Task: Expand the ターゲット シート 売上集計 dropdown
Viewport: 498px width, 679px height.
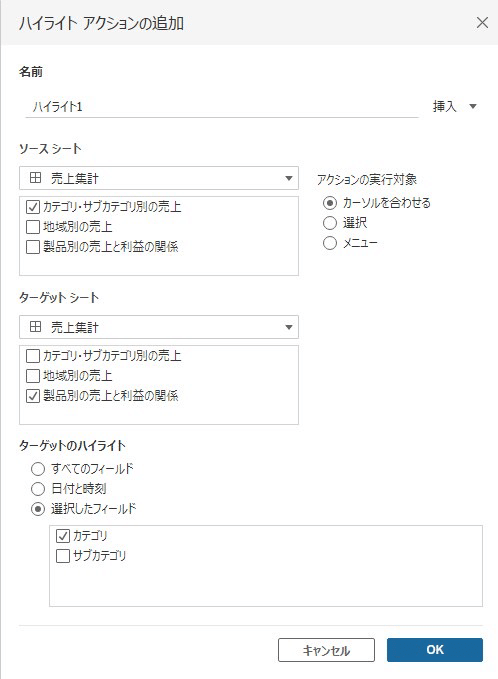Action: [x=158, y=327]
